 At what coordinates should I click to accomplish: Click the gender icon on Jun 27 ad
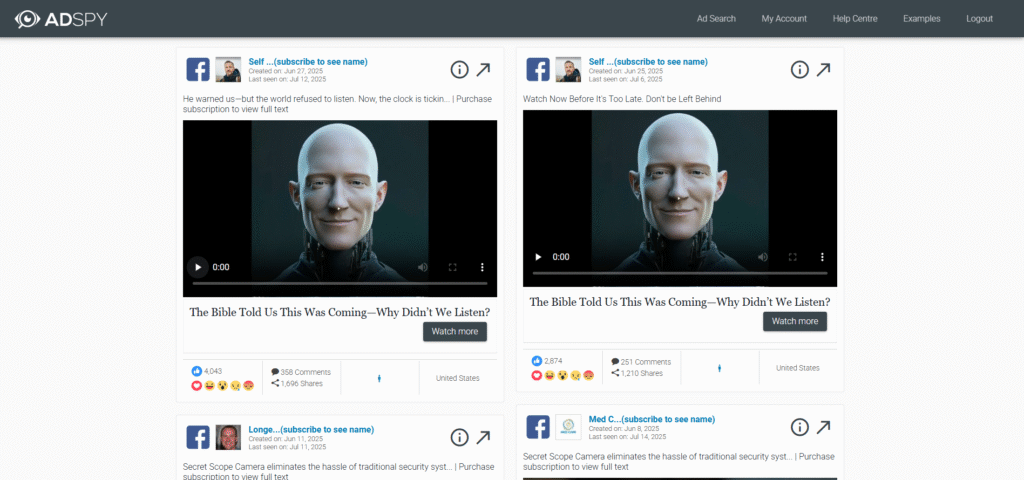[x=379, y=378]
